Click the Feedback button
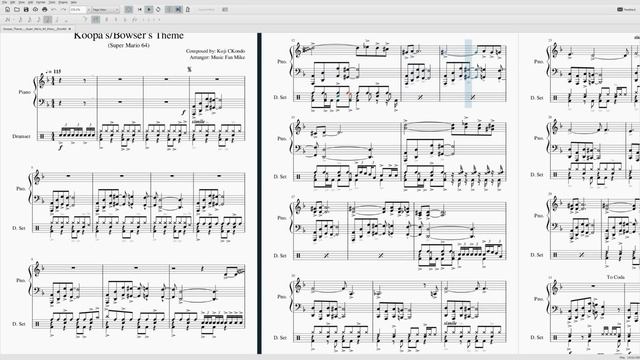 [626, 9]
